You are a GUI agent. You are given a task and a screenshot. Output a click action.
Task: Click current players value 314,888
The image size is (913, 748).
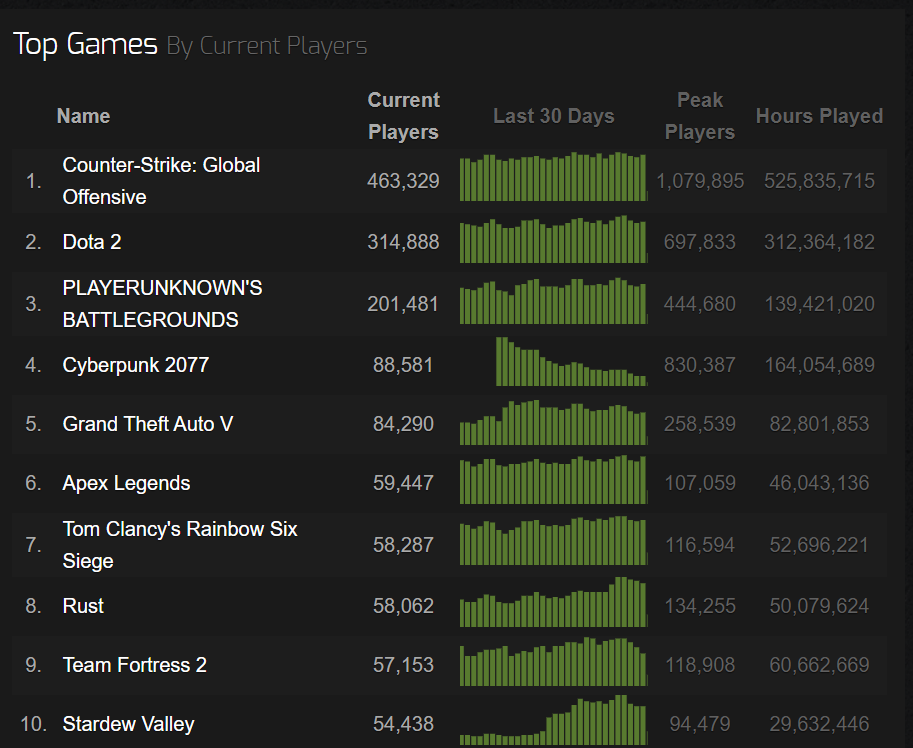click(x=403, y=242)
